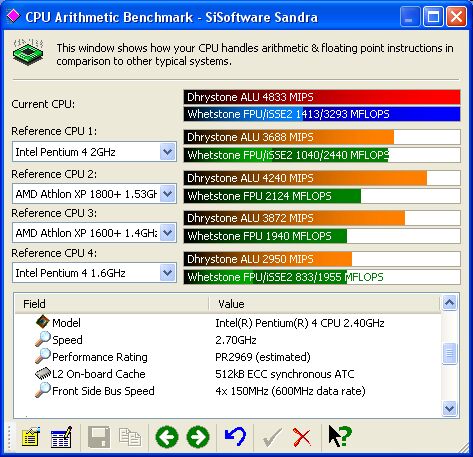Click the blue Refresh arrow icon
473x457 pixels.
pos(235,436)
